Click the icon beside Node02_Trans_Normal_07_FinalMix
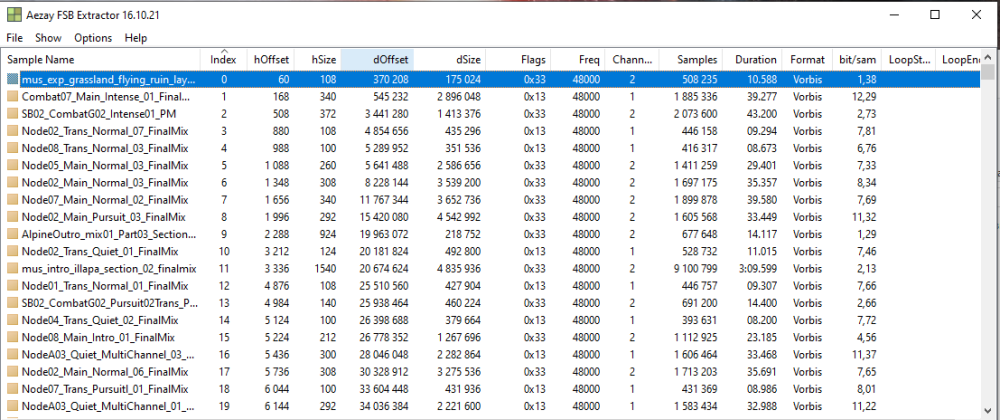The image size is (1000, 420). (x=12, y=131)
